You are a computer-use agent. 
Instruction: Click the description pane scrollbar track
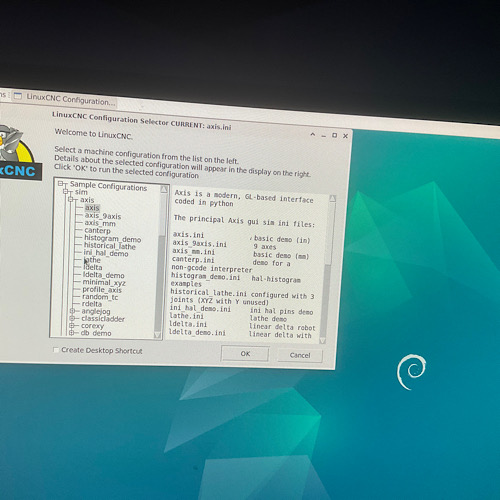tap(327, 270)
